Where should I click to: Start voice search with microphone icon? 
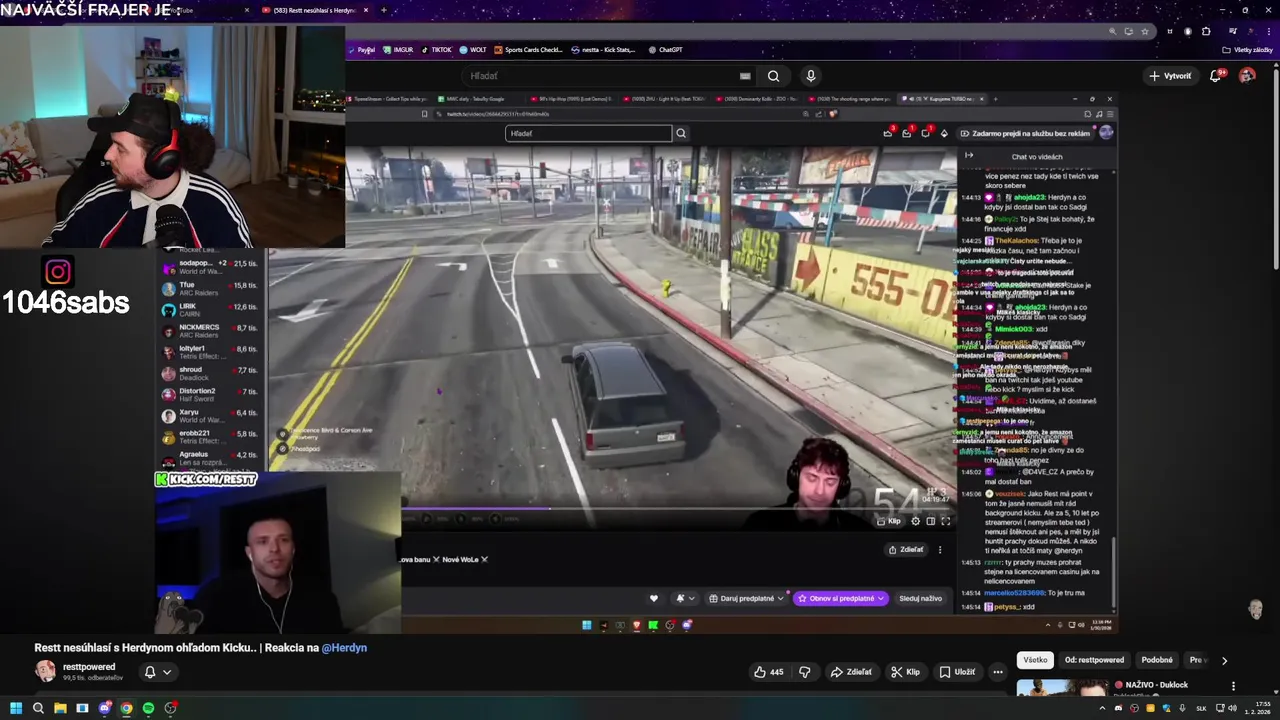(x=811, y=76)
